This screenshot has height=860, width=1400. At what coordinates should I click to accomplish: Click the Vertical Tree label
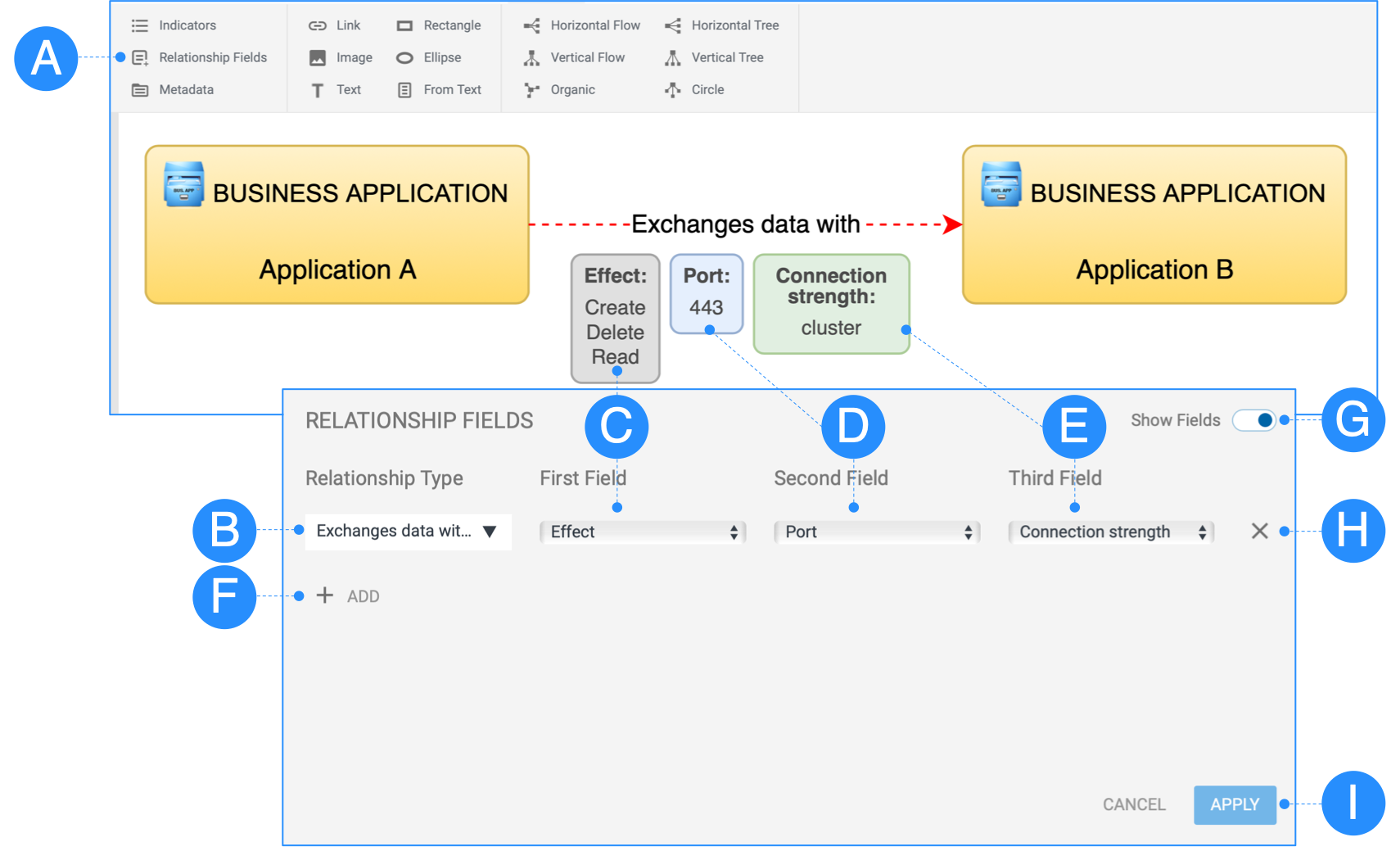tap(727, 57)
